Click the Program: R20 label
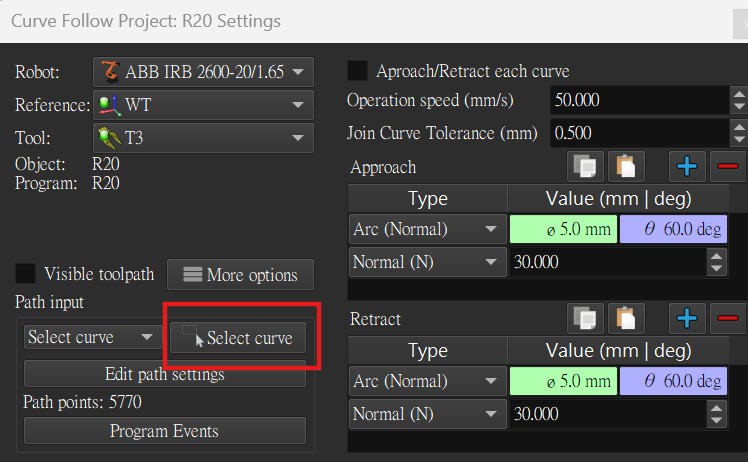Viewport: 748px width, 462px height. [67, 183]
